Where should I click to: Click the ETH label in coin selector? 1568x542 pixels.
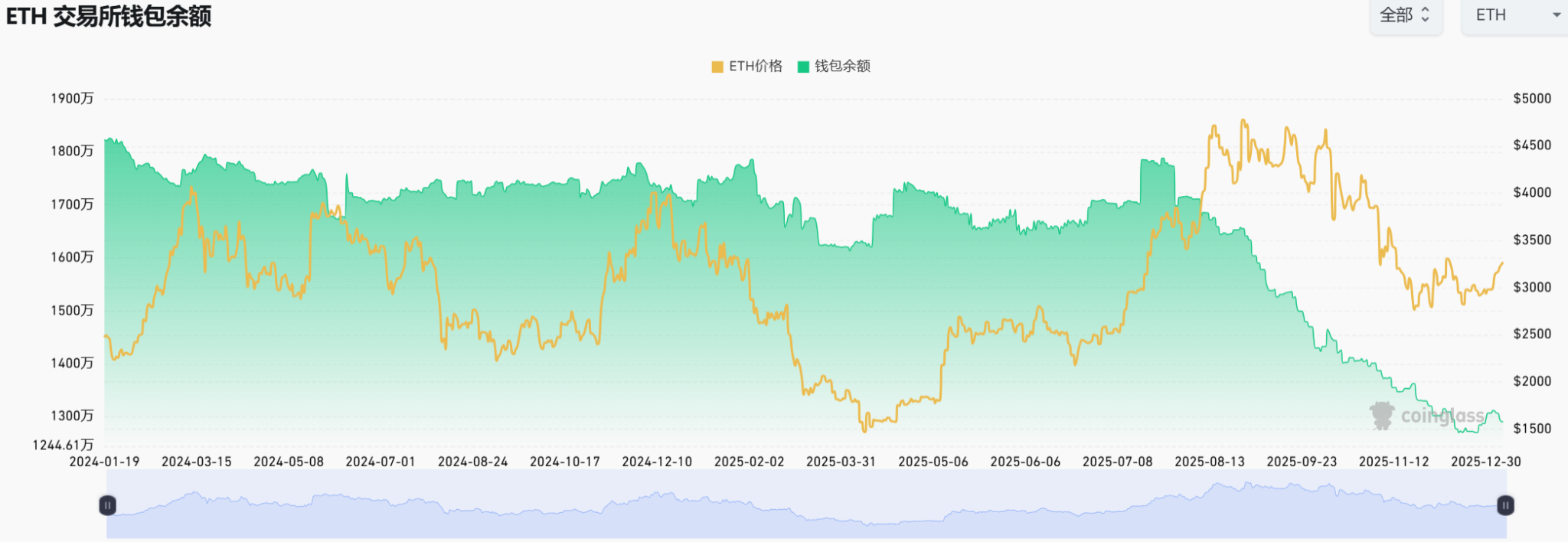click(x=1491, y=15)
